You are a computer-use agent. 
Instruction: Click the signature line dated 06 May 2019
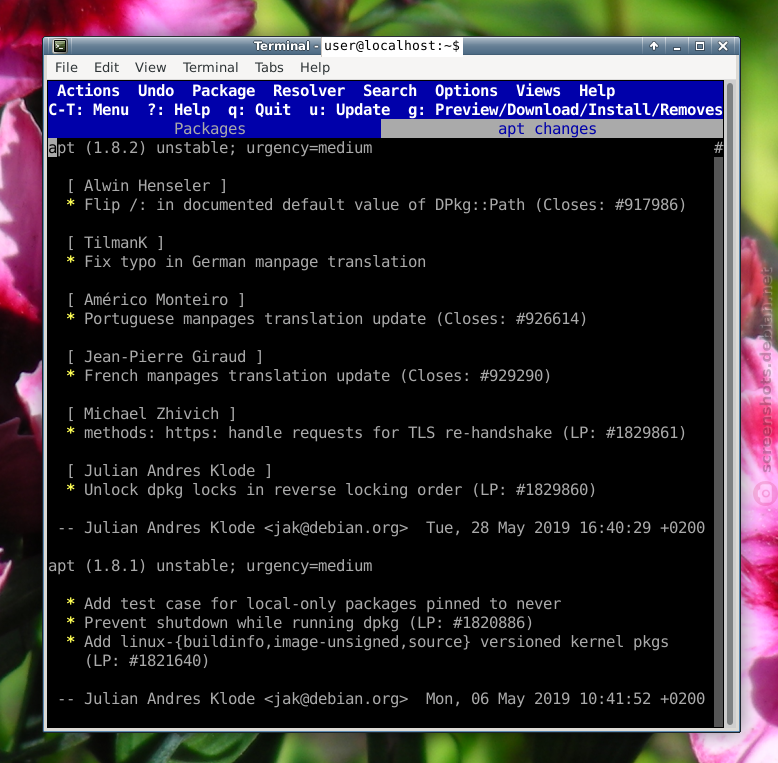tap(381, 699)
